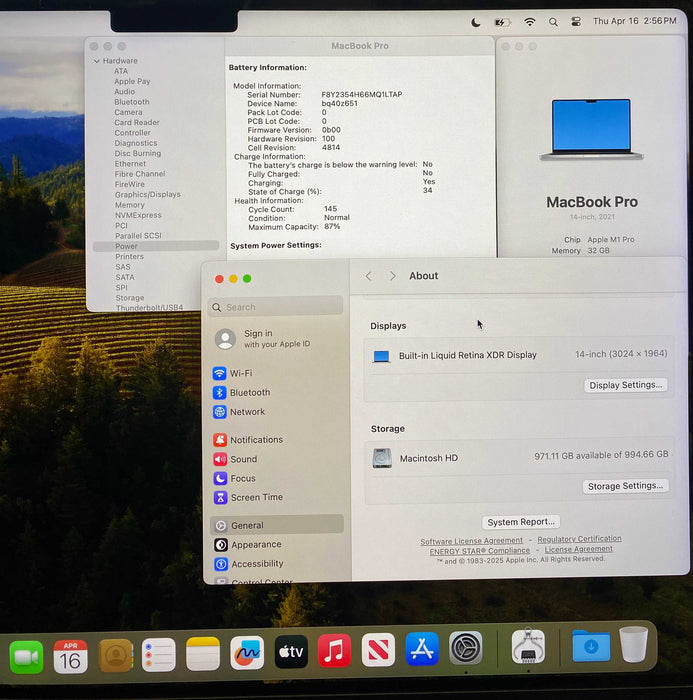693x700 pixels.
Task: Open System Information icon in Dock
Action: (528, 646)
